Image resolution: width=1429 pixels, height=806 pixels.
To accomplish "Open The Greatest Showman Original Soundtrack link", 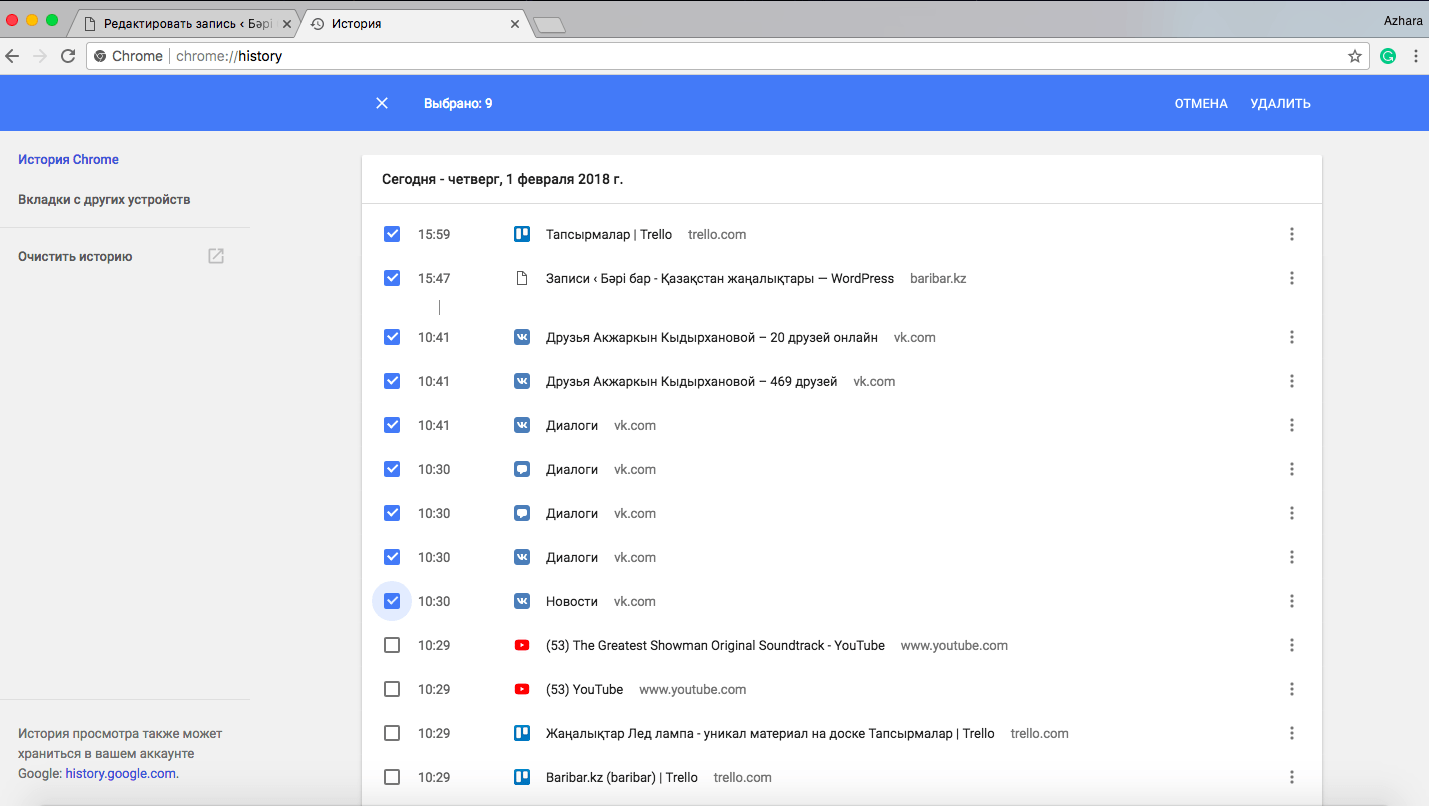I will (x=715, y=645).
